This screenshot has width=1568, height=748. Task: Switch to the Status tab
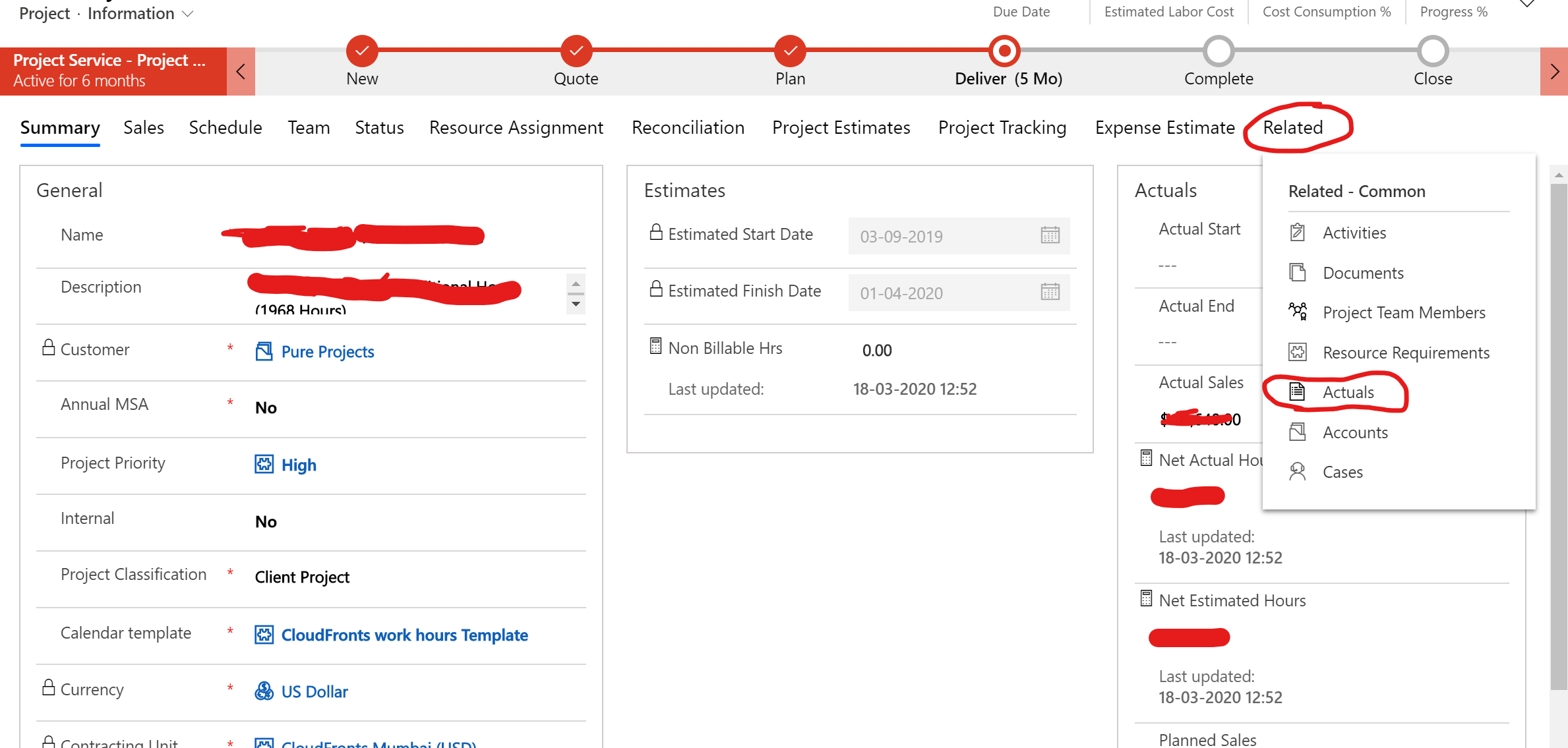pos(379,127)
